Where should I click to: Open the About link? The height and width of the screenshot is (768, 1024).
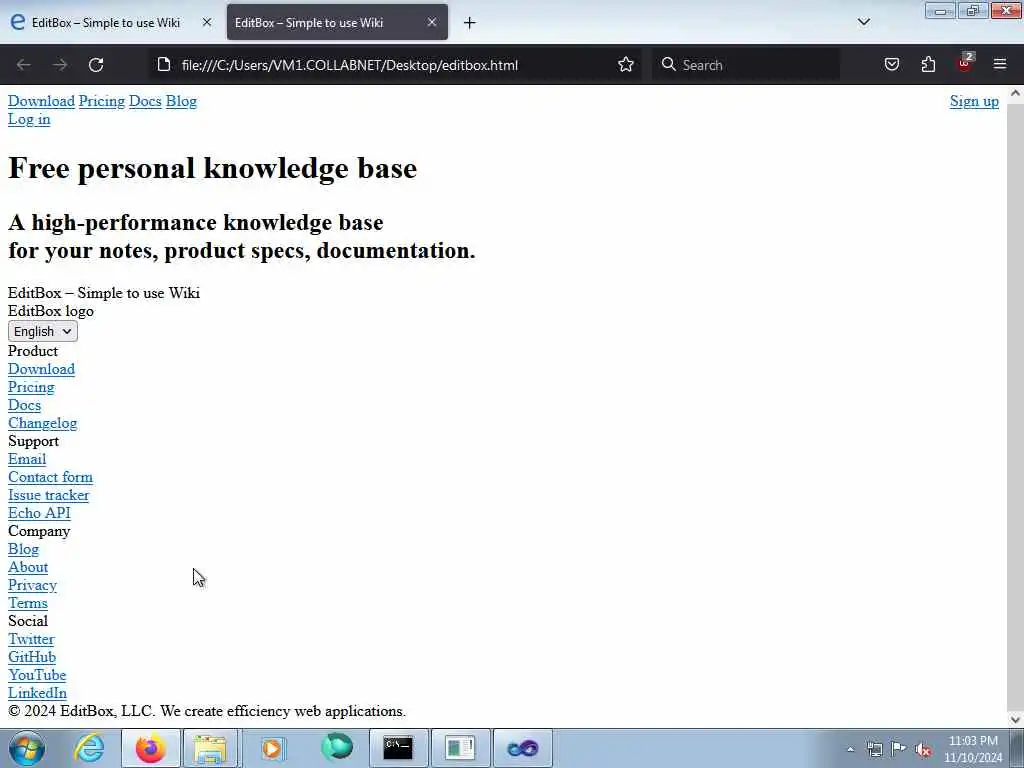27,568
